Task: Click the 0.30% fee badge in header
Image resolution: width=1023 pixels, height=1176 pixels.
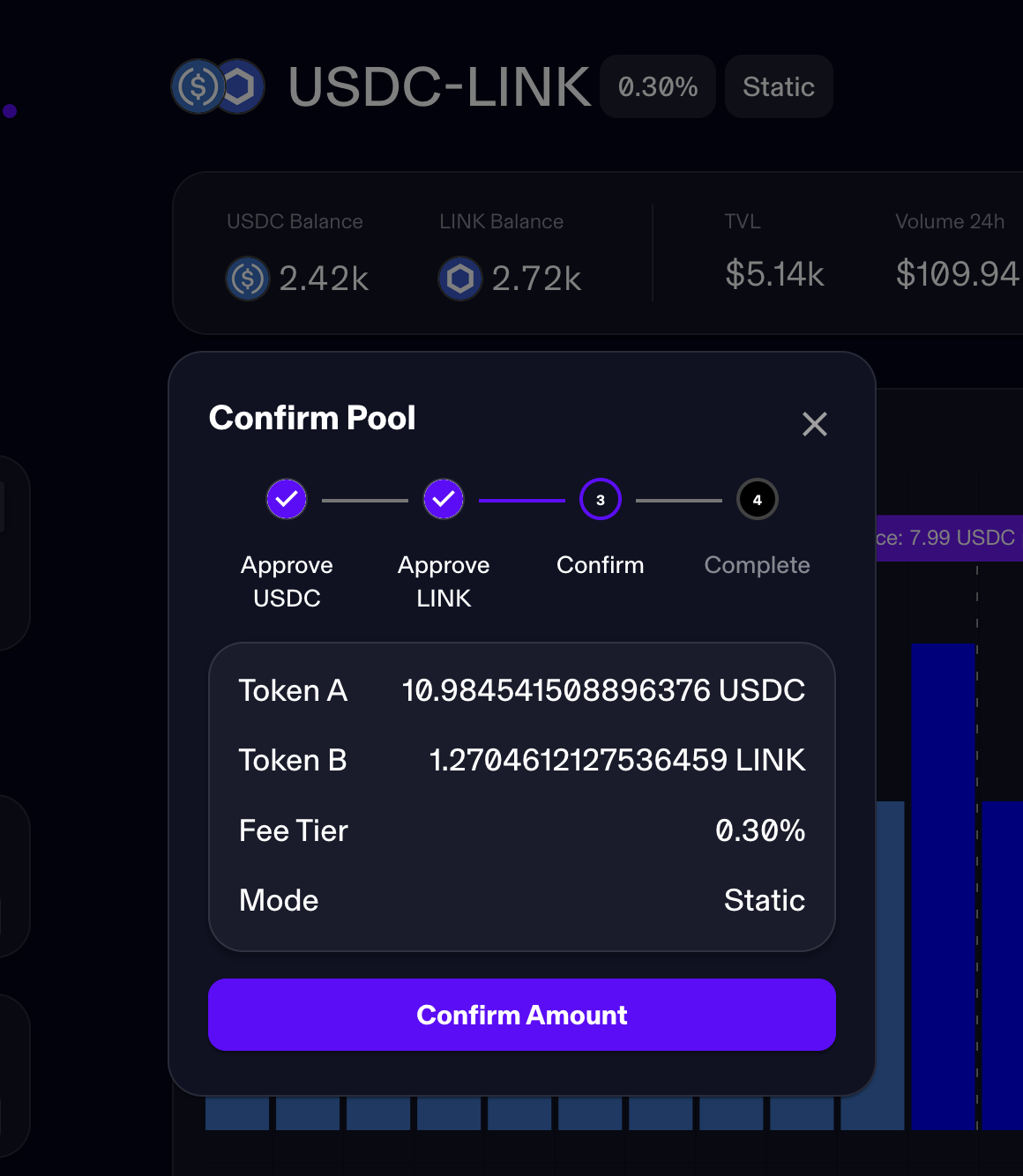Action: click(x=658, y=86)
